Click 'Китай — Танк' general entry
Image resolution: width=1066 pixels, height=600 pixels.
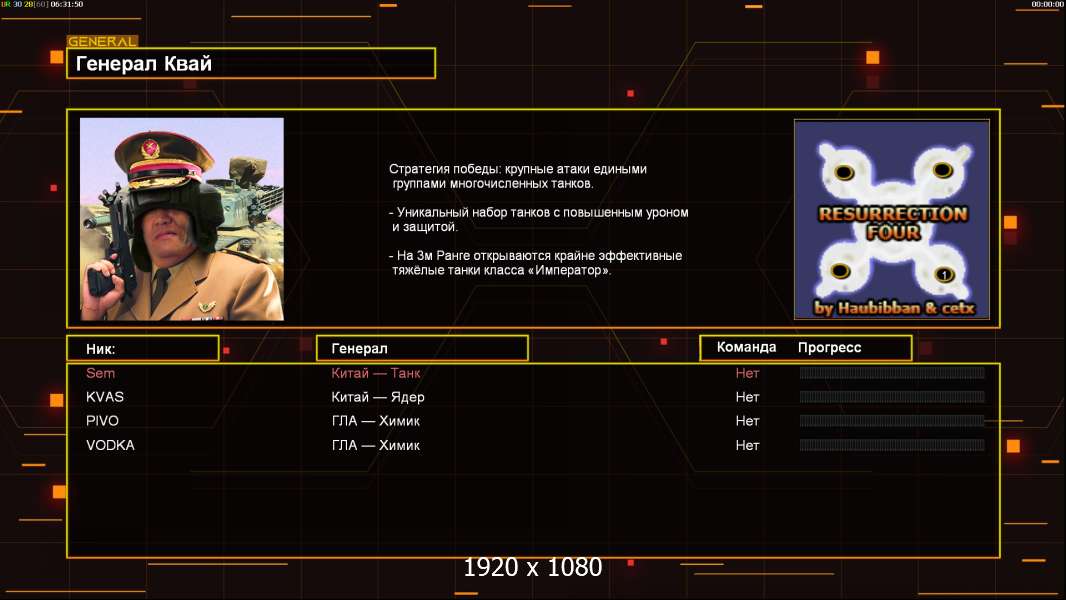click(x=375, y=373)
